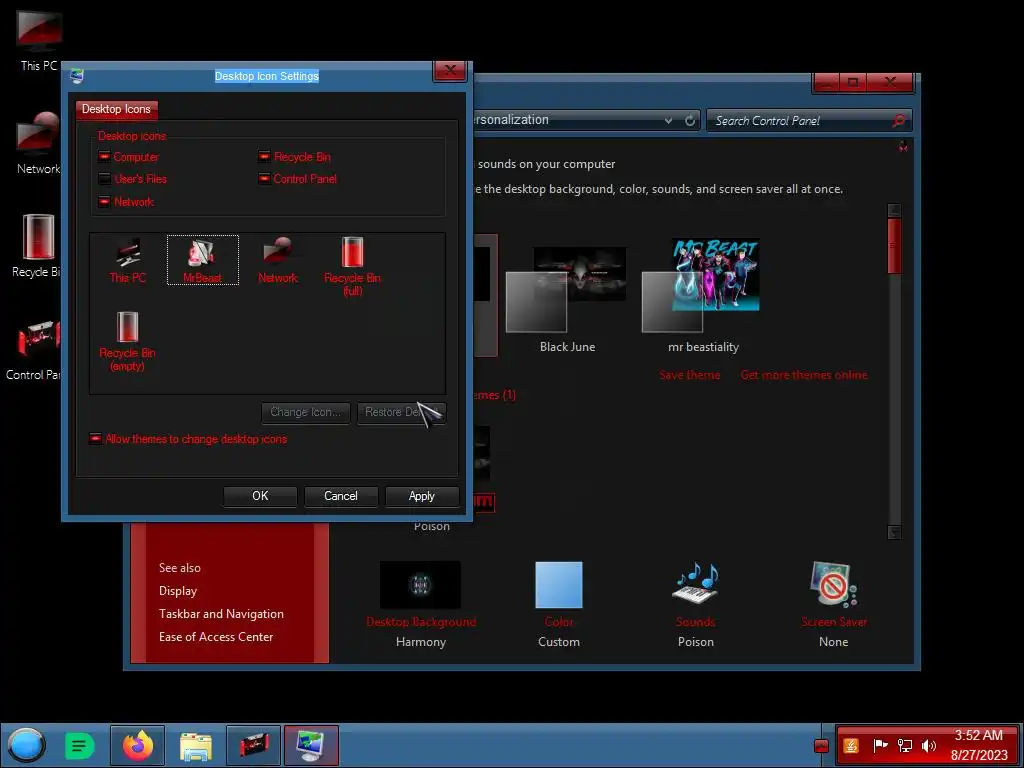
Task: Switch to Personalization taskbar item
Action: click(x=311, y=745)
